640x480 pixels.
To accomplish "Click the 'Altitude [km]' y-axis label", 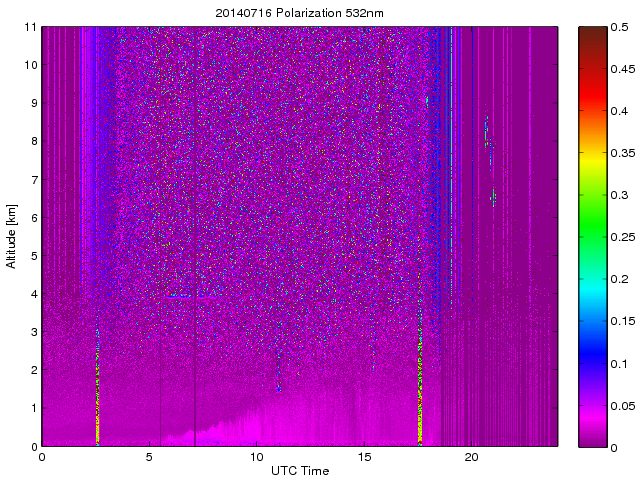I will click(x=12, y=236).
